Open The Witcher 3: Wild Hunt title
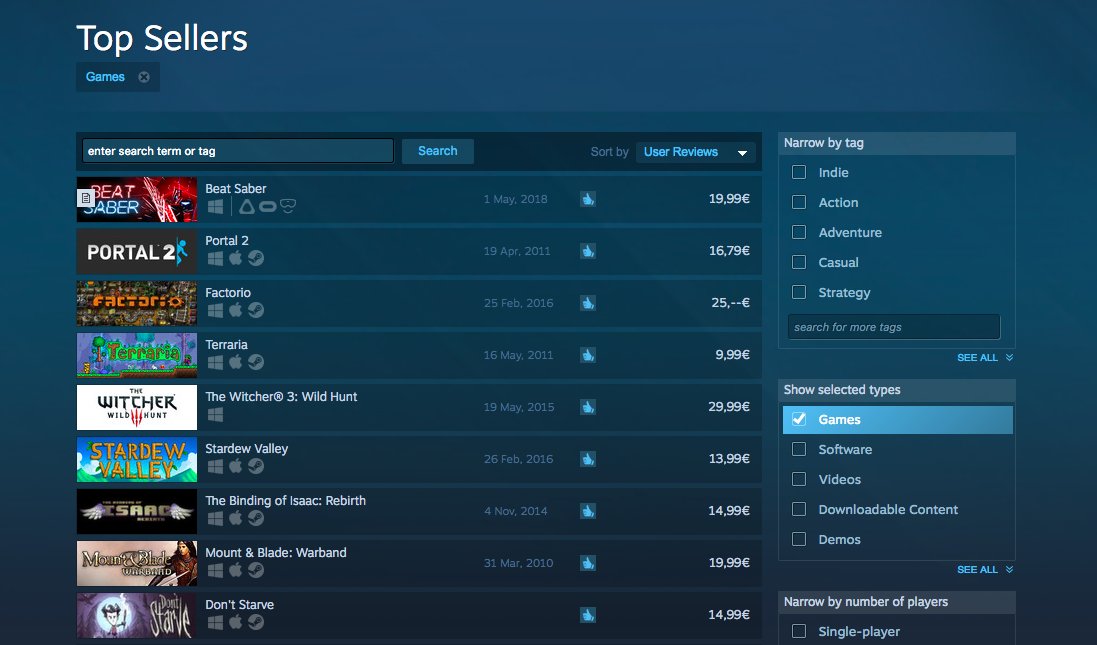Screen dimensions: 1097x645 (281, 397)
